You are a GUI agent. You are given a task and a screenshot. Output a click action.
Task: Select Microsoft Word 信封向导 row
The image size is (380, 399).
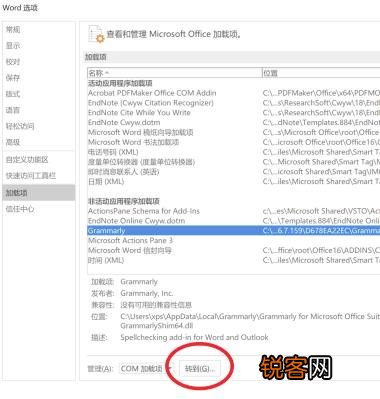click(x=234, y=250)
